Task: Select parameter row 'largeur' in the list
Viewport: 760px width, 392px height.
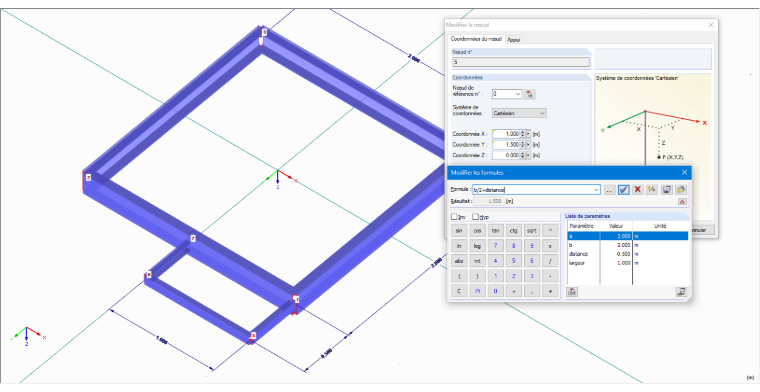Action: click(628, 263)
